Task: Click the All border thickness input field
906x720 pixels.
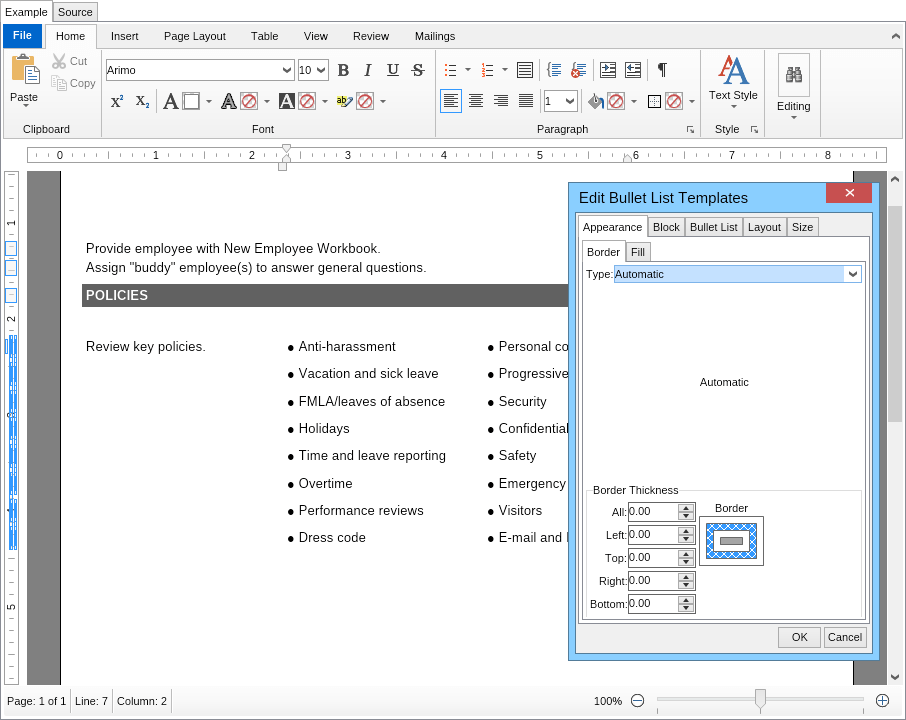Action: coord(652,512)
